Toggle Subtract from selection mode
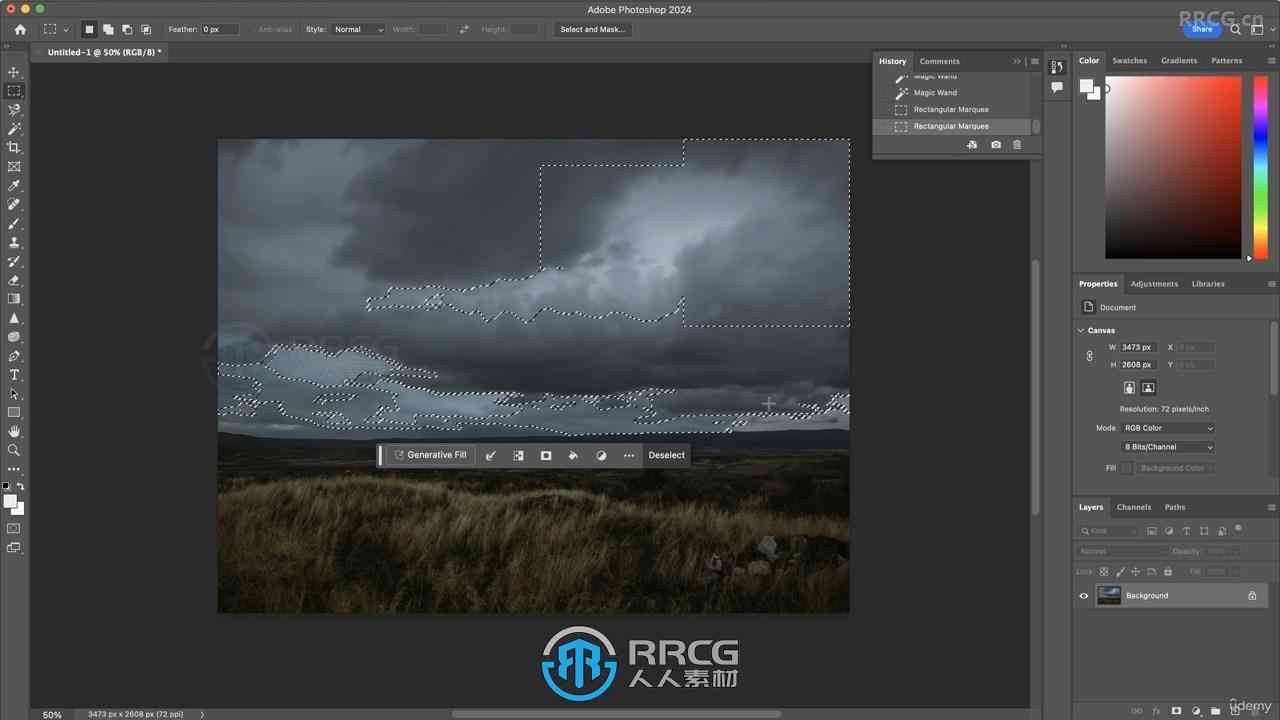1280x720 pixels. (127, 30)
